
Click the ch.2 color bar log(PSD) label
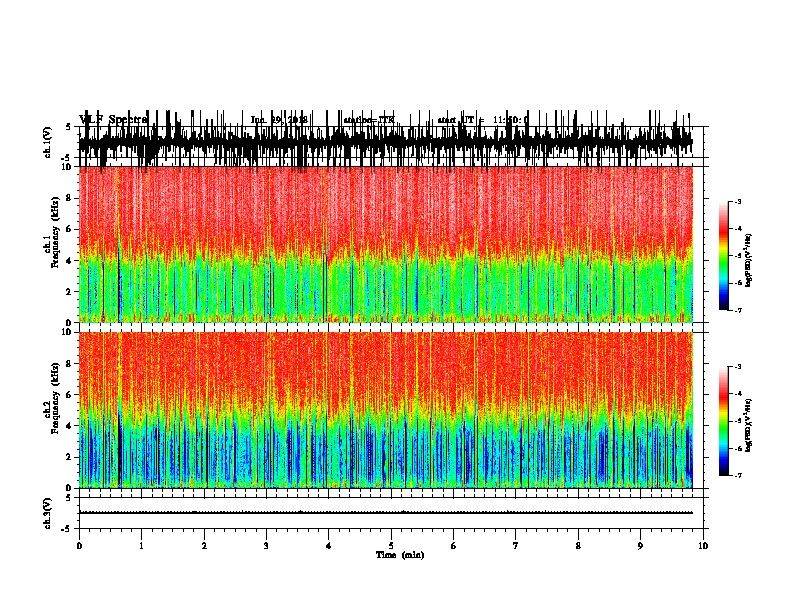[x=749, y=425]
